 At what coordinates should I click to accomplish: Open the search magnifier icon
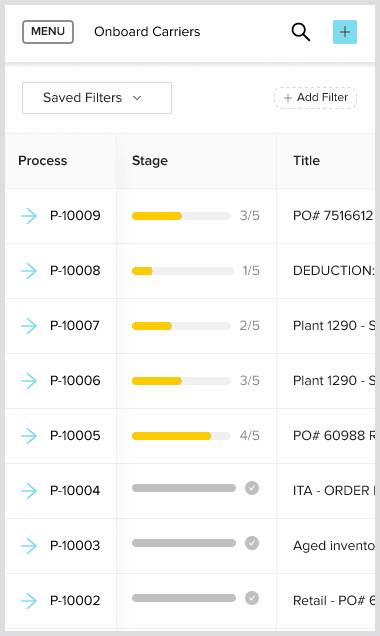click(x=301, y=32)
